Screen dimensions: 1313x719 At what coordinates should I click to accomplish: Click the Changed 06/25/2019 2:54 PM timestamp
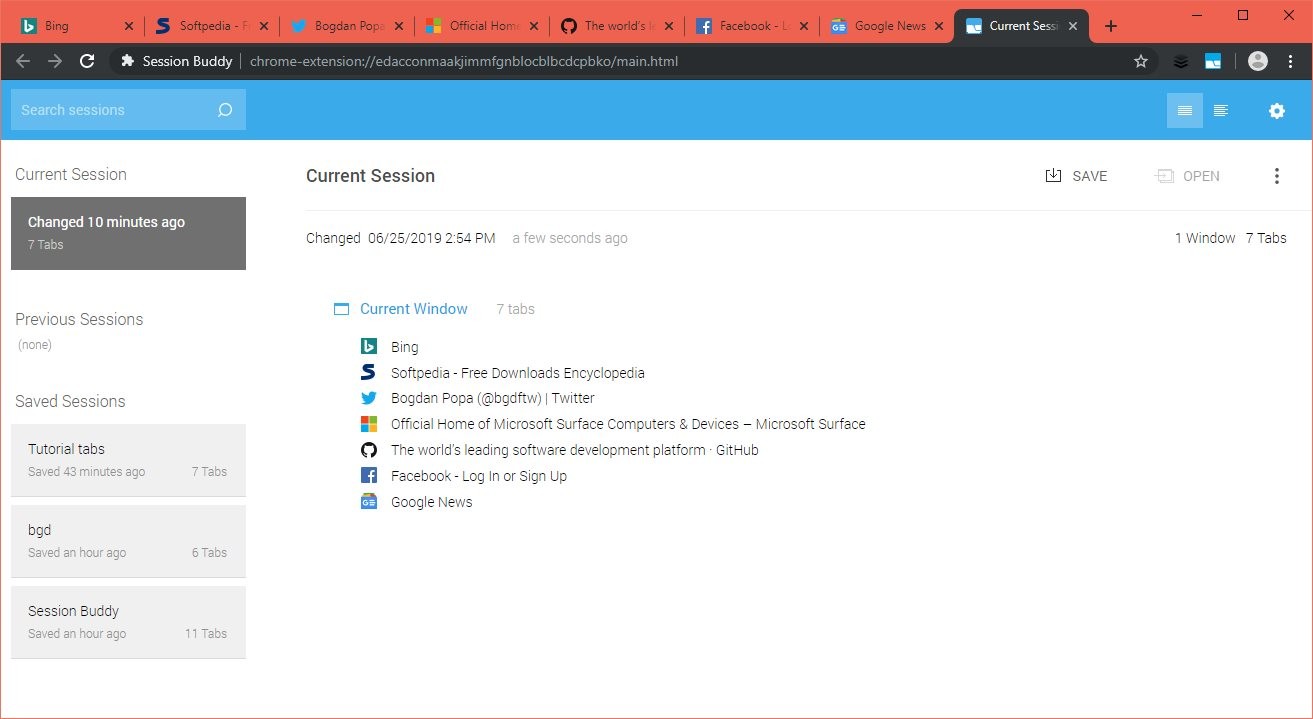401,238
